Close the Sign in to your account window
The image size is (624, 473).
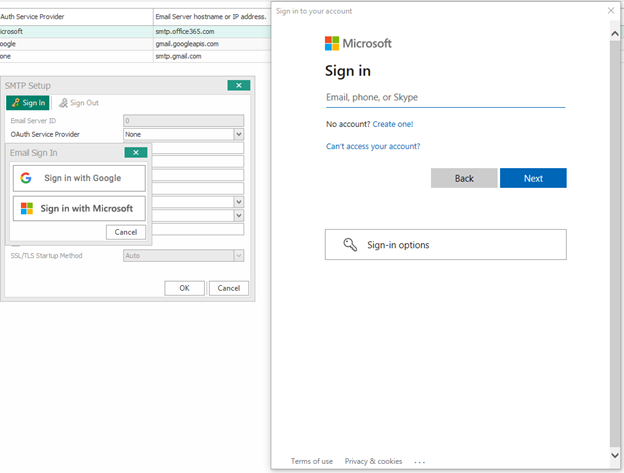tap(611, 10)
